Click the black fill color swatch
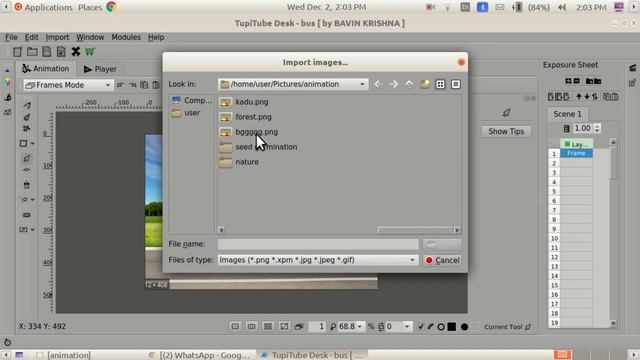 coord(452,327)
